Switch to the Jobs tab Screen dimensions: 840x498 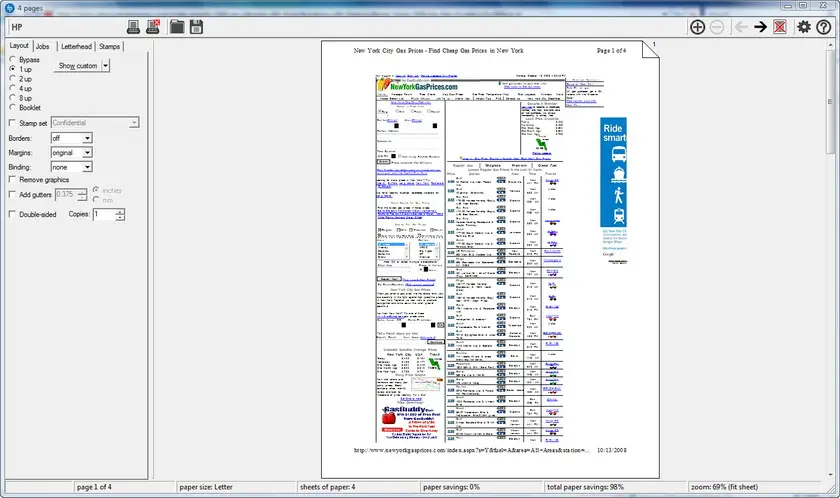point(43,47)
